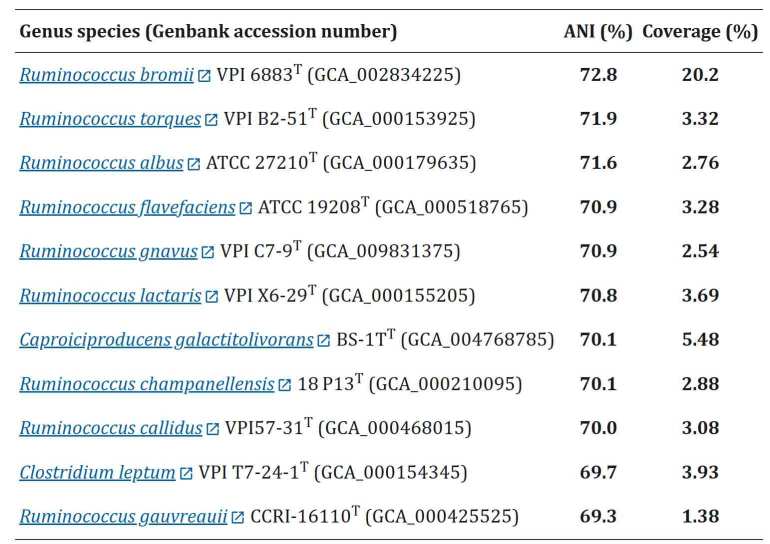The width and height of the screenshot is (770, 544).
Task: Follow the Caproiciproducens galactitolivorans link
Action: click(x=166, y=340)
